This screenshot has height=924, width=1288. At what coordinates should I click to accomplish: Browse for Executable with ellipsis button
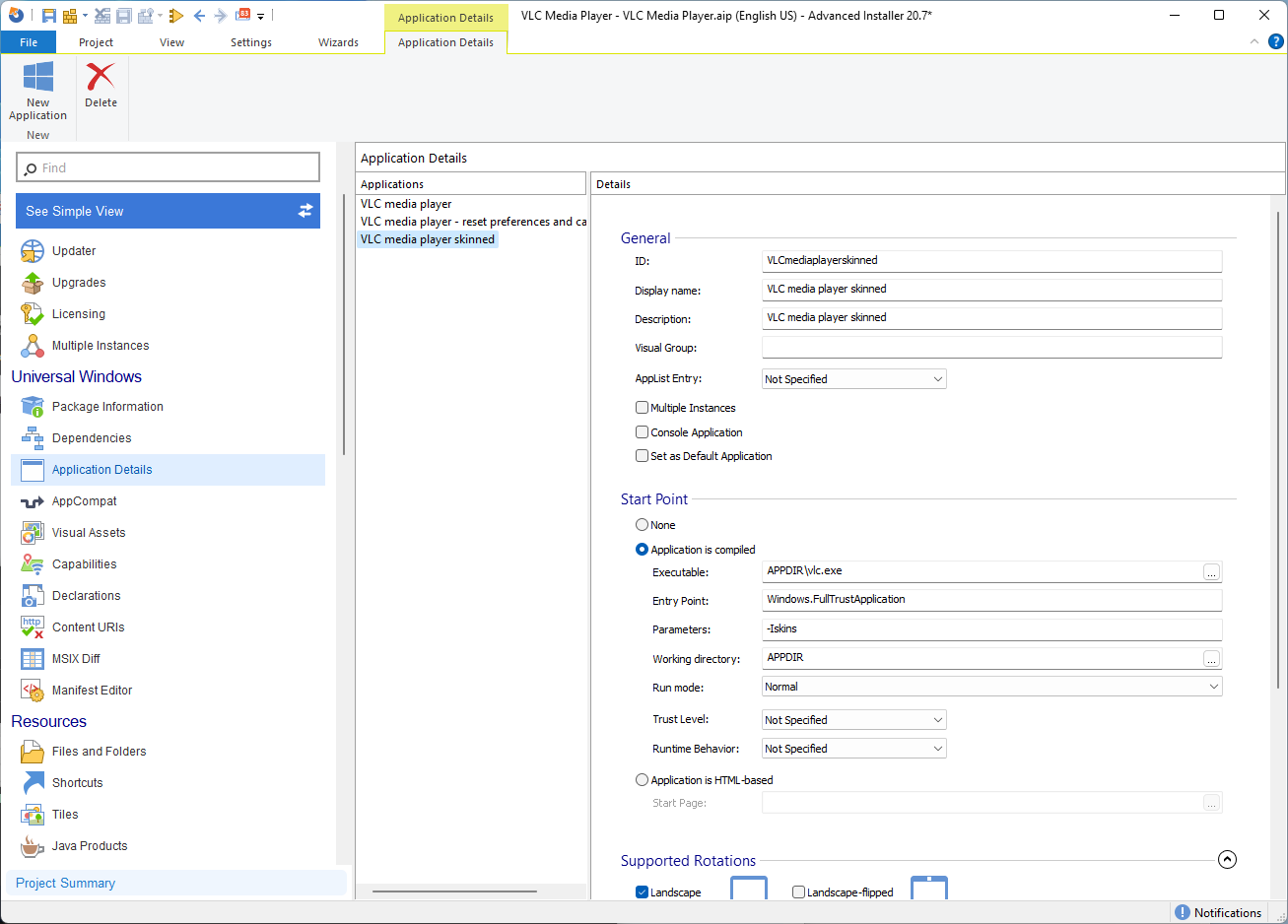(1211, 572)
